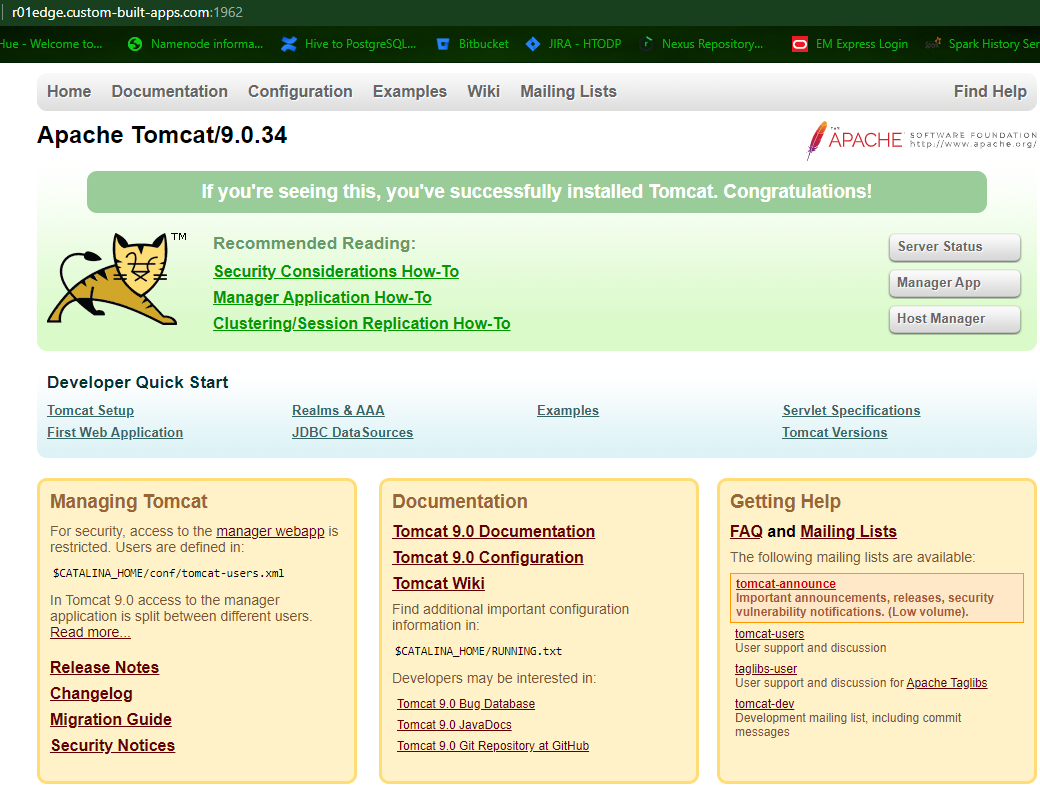Click the Bitbucket bookmark icon
Viewport: 1040px width, 787px height.
443,44
